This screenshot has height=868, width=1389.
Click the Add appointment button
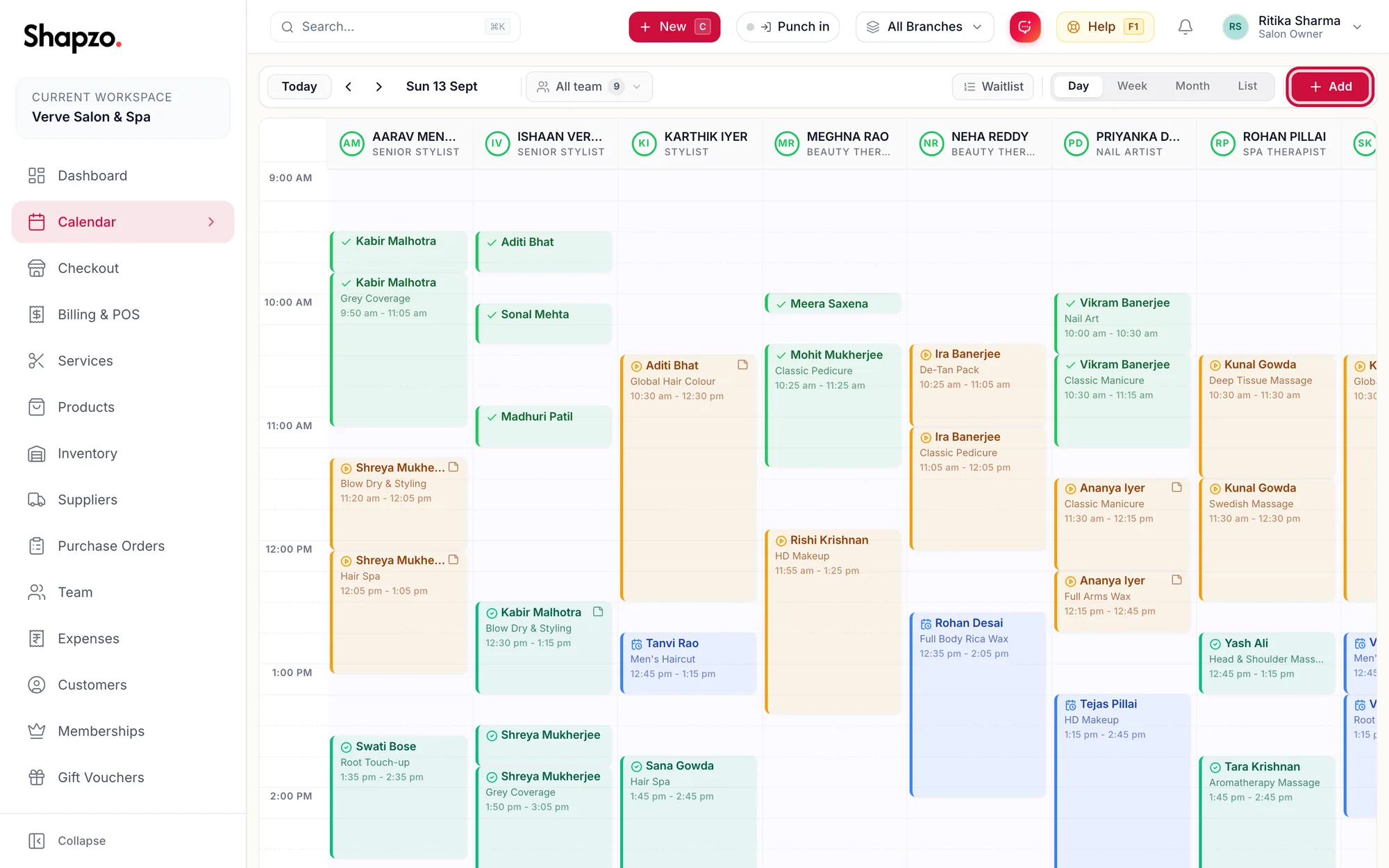click(1330, 87)
